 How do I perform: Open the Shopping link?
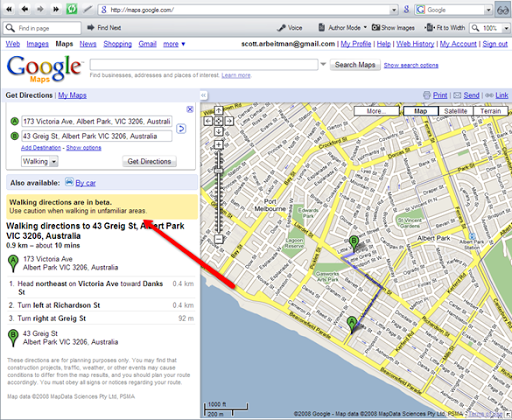[x=117, y=44]
